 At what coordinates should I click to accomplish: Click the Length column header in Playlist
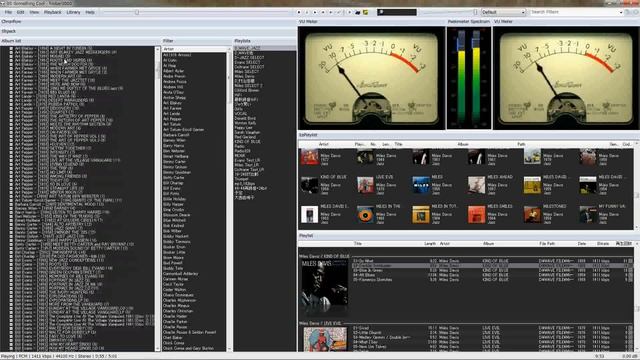[x=430, y=244]
